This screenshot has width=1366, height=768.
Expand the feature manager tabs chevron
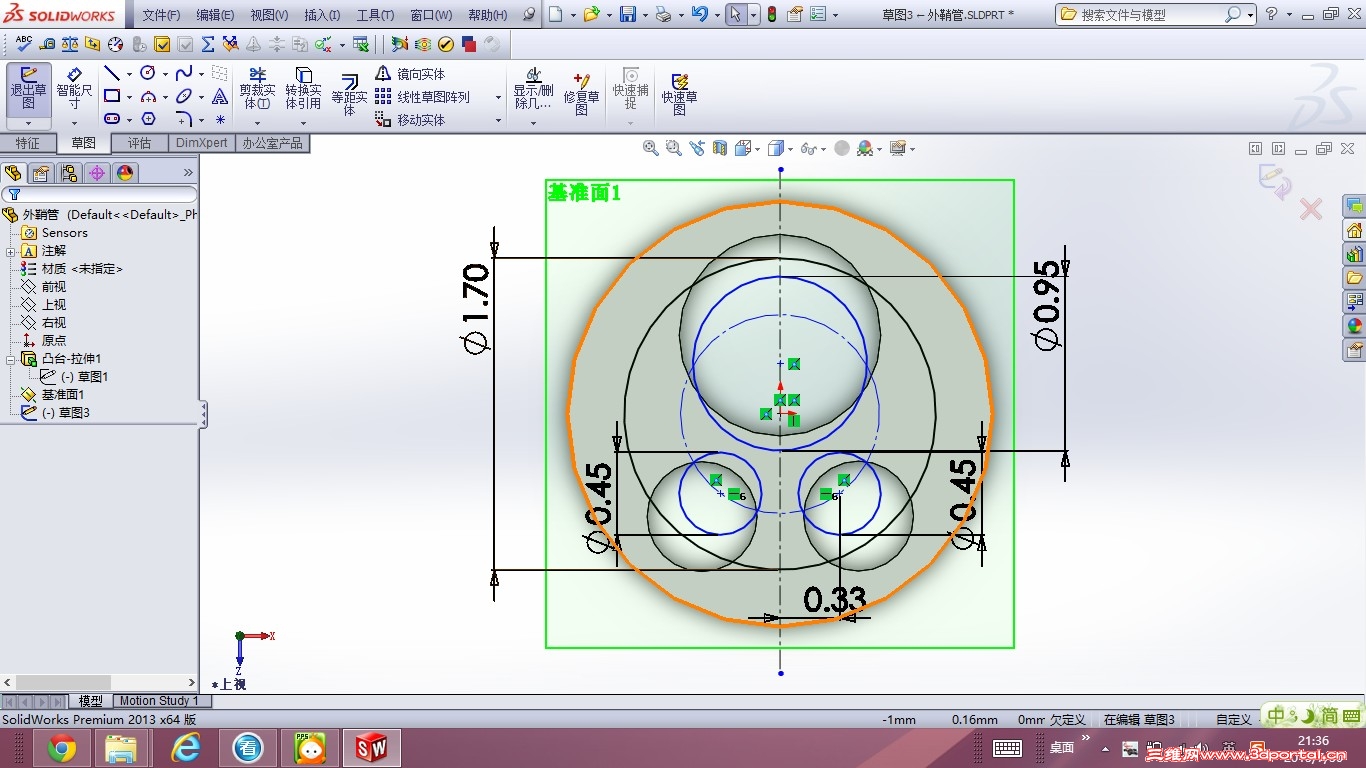coord(188,173)
